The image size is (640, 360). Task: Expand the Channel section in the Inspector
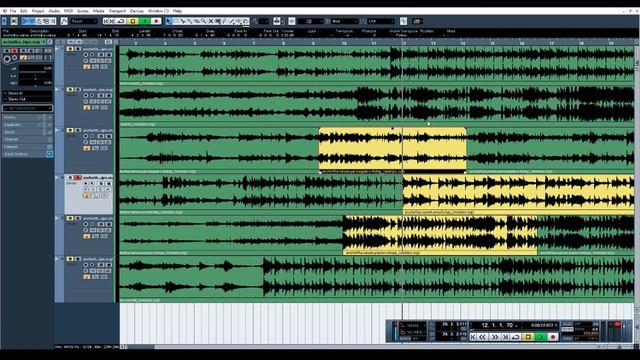tap(27, 139)
